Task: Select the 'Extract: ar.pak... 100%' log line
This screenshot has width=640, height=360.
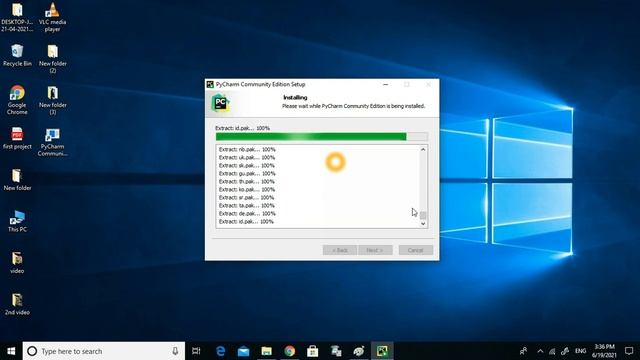Action: click(247, 198)
